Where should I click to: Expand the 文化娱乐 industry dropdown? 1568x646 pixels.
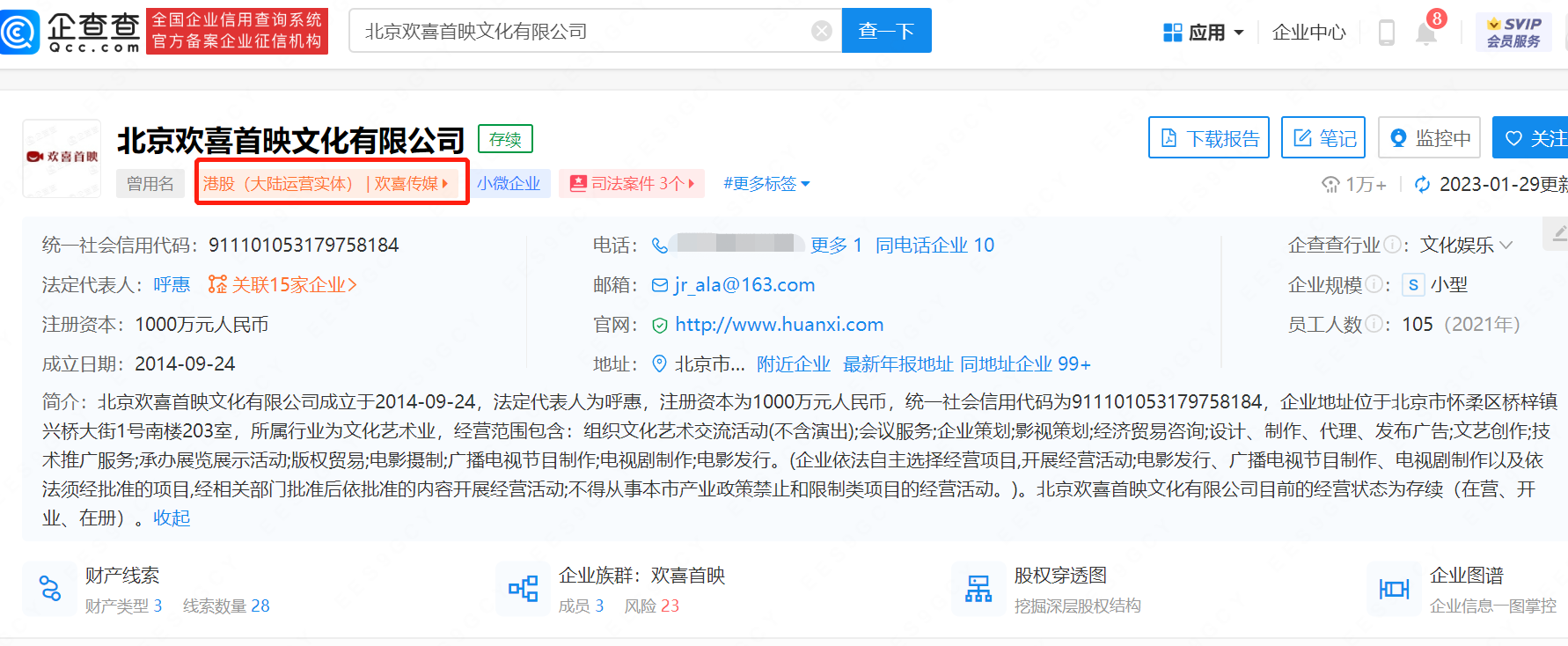point(1466,245)
